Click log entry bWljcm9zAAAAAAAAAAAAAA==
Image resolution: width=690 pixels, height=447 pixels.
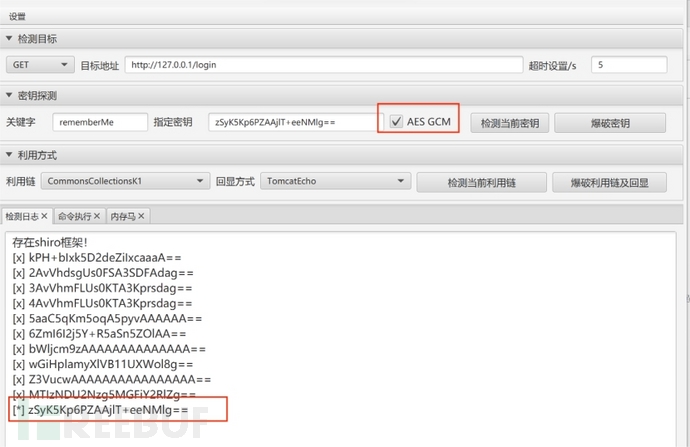point(109,349)
